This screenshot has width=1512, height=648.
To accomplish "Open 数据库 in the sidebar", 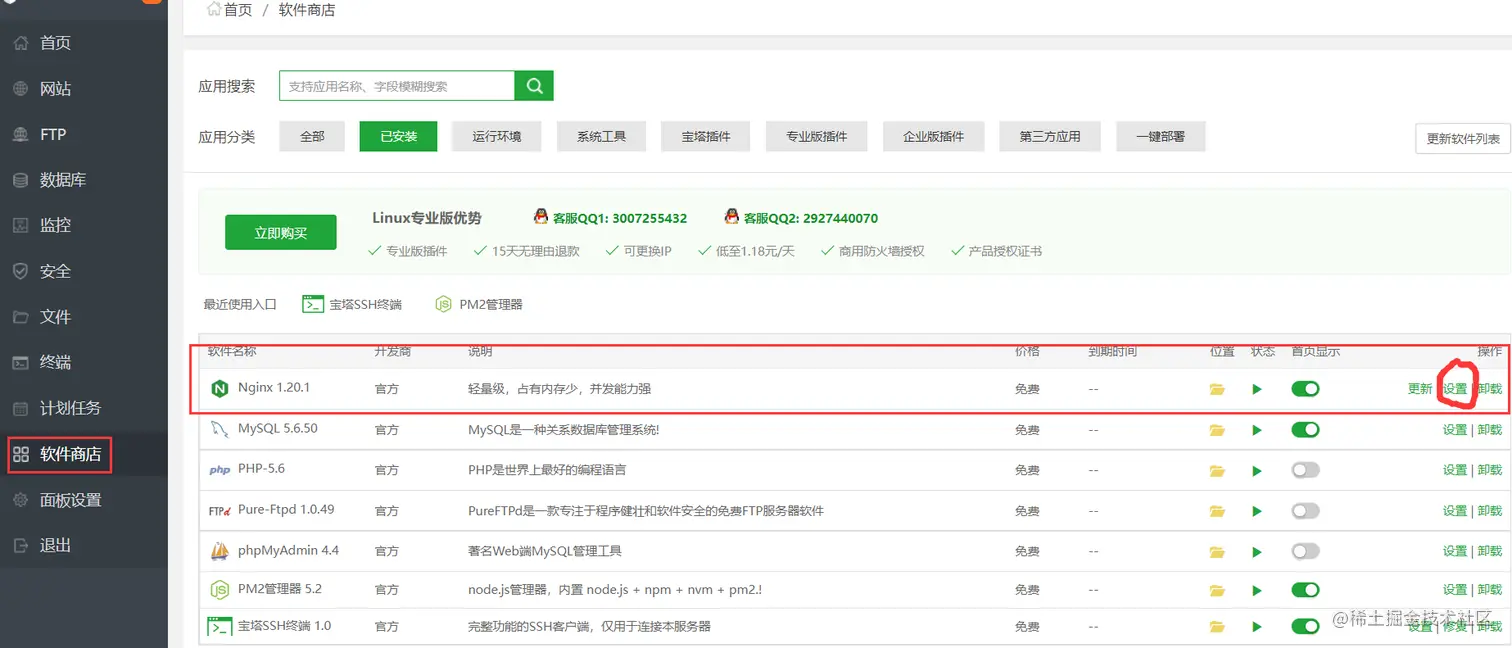I will pos(62,180).
